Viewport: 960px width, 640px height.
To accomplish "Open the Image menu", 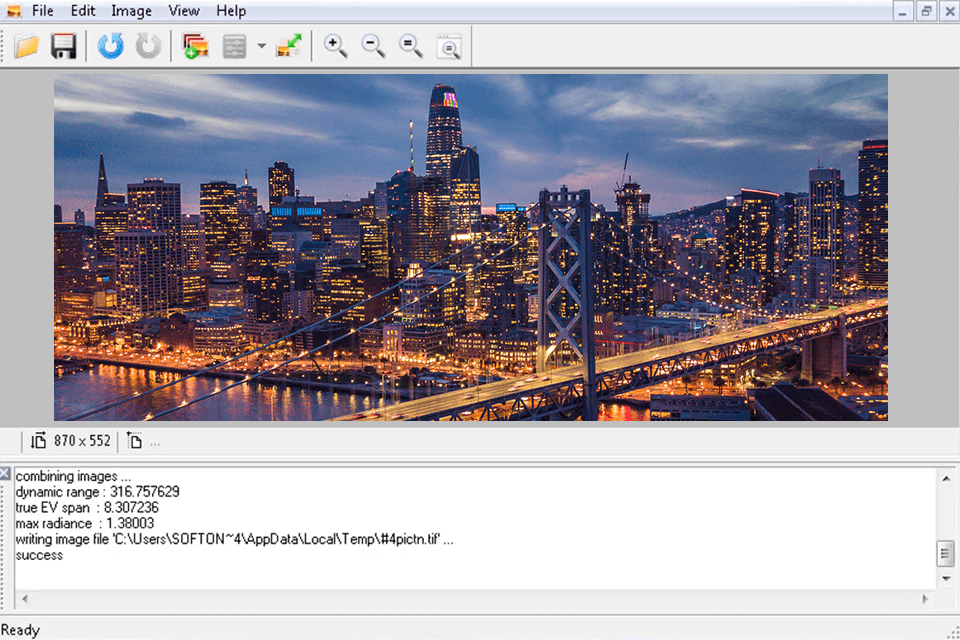I will (131, 11).
